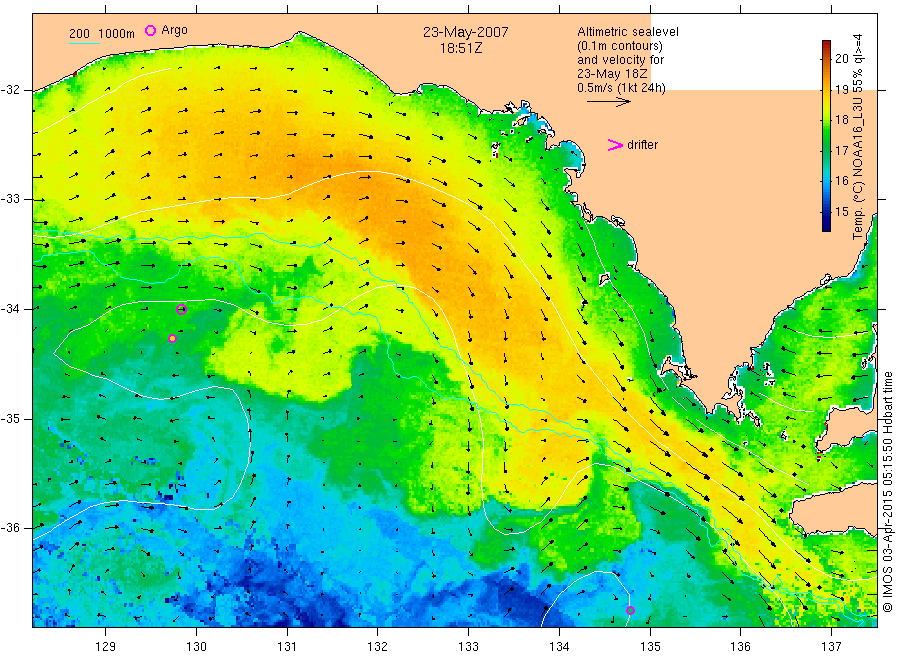
Task: Click the 'Argo' legend label
Action: (174, 30)
